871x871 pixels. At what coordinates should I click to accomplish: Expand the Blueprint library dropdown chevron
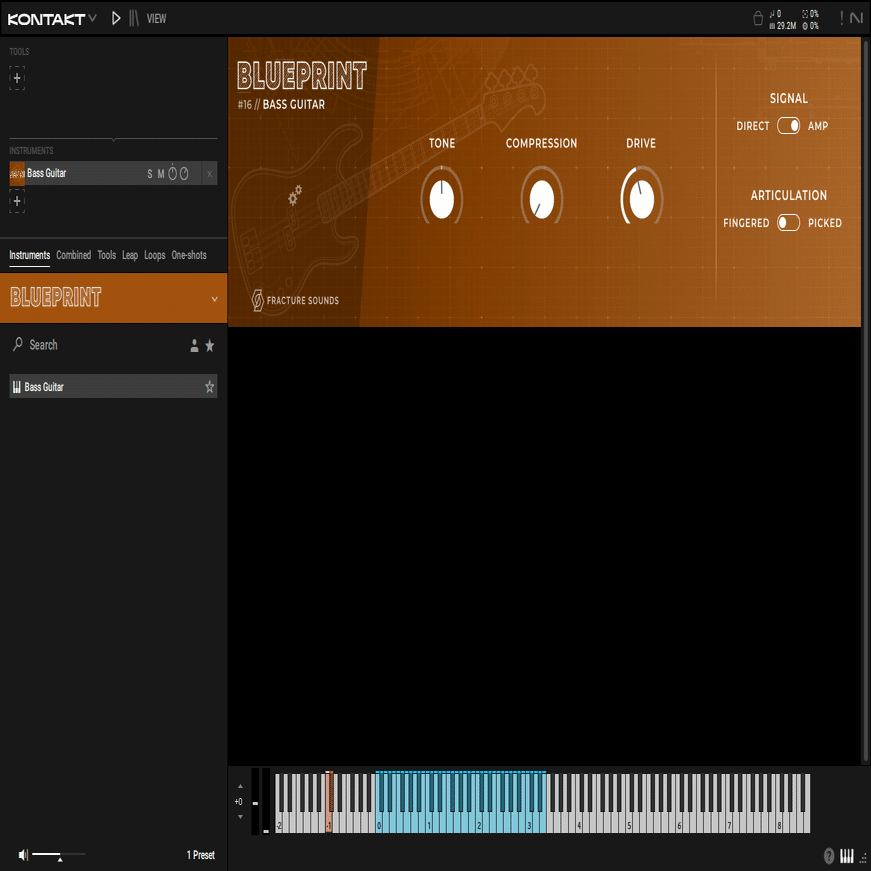click(214, 299)
